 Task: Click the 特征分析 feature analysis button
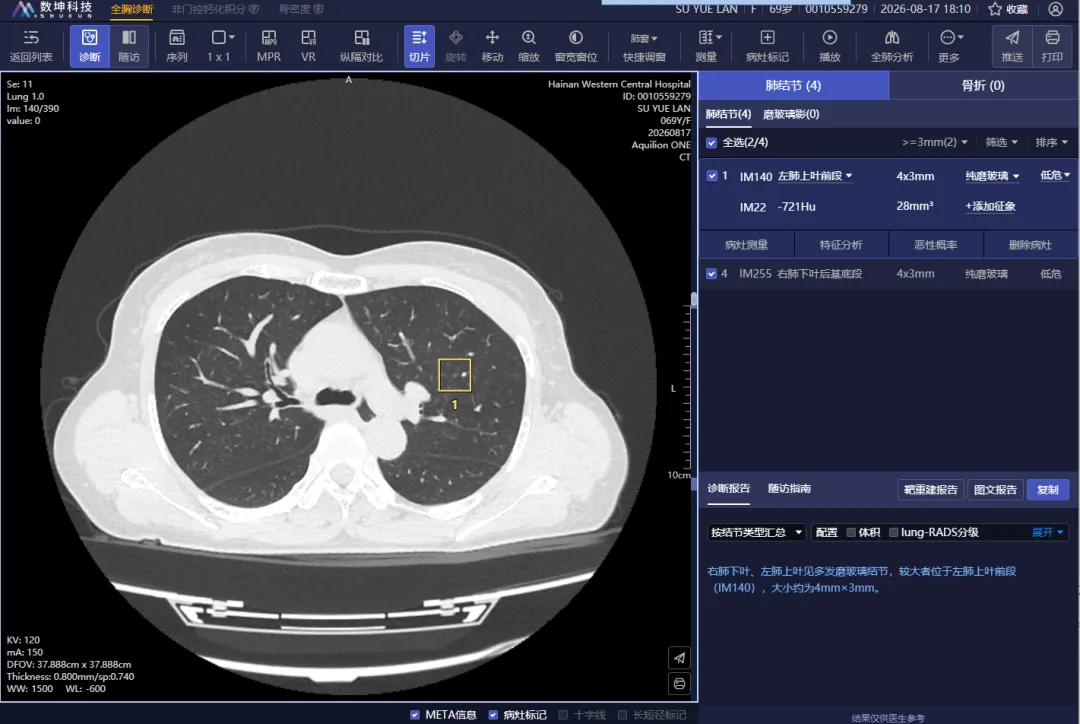coord(841,245)
